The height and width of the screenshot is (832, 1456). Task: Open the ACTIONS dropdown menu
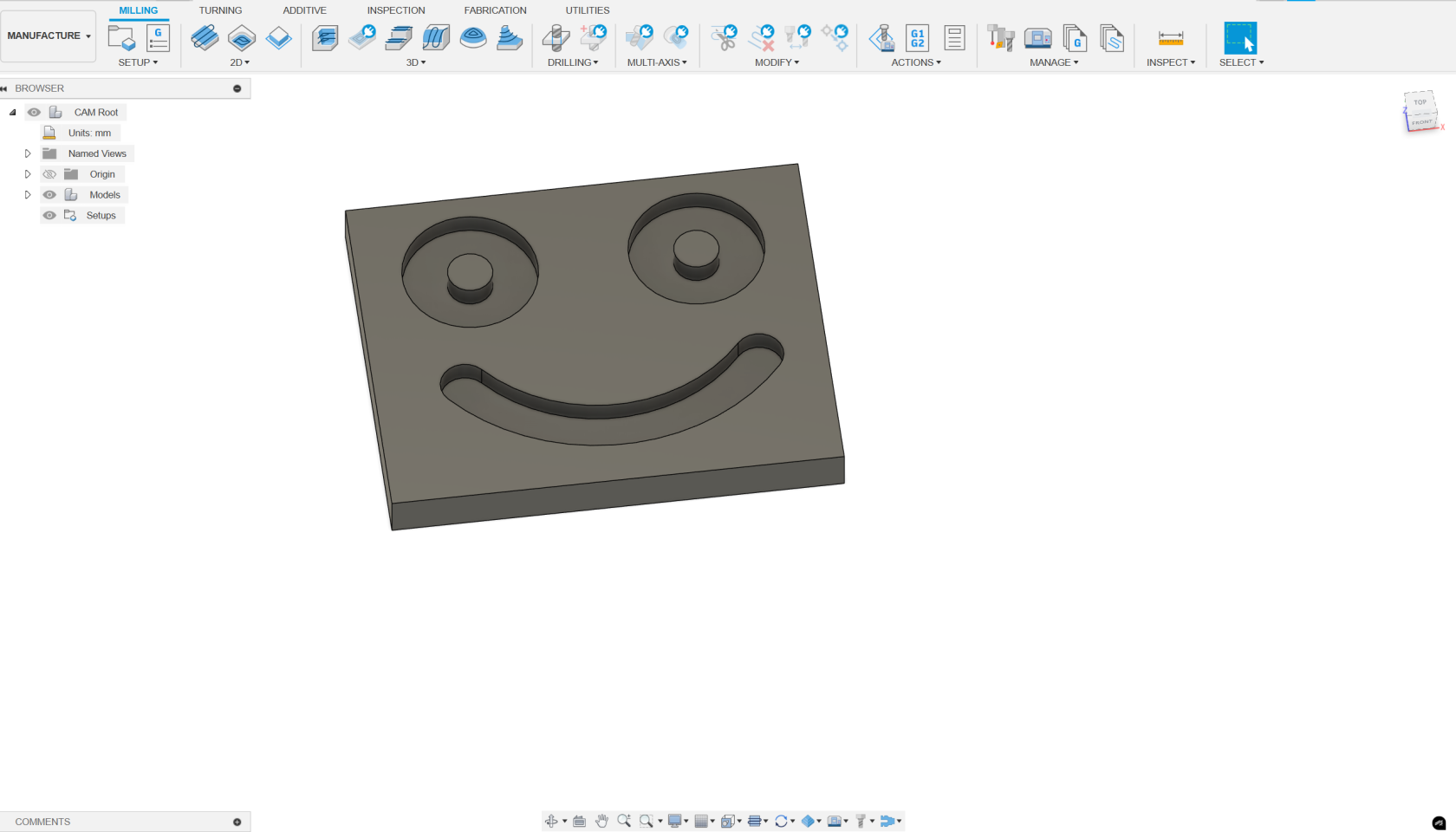coord(916,62)
